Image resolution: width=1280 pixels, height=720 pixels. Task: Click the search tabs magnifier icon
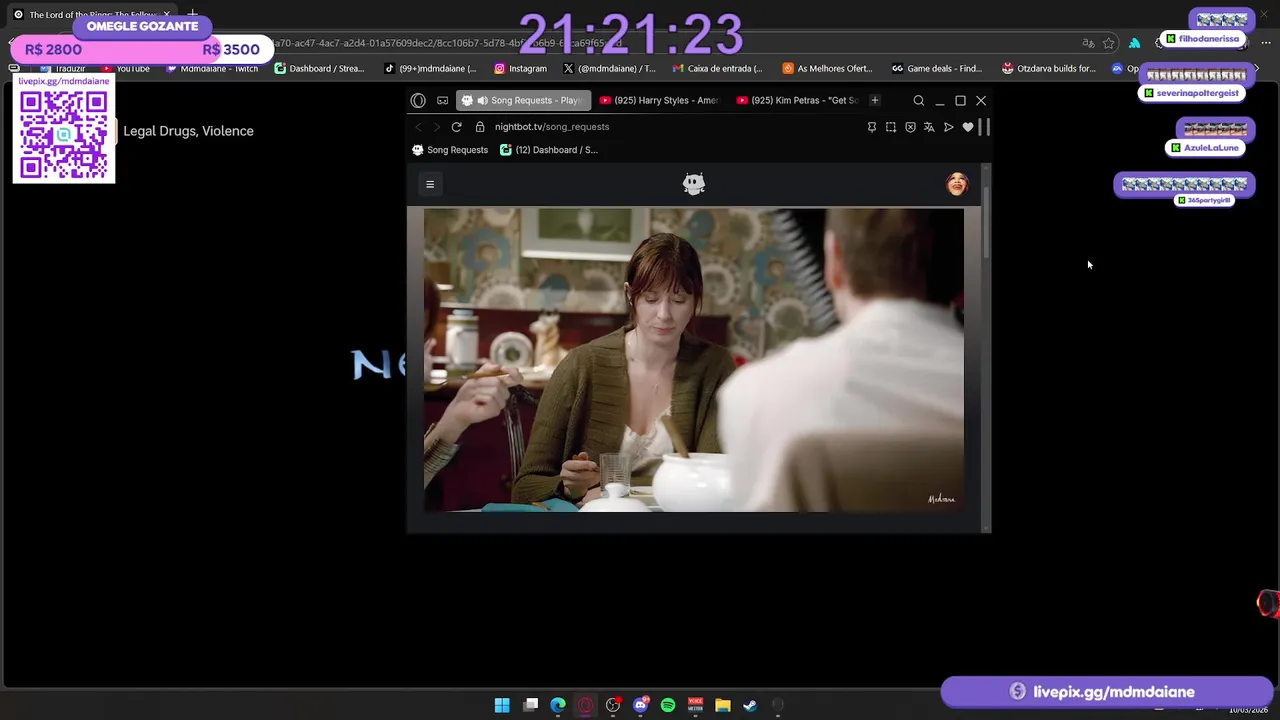pyautogui.click(x=919, y=100)
